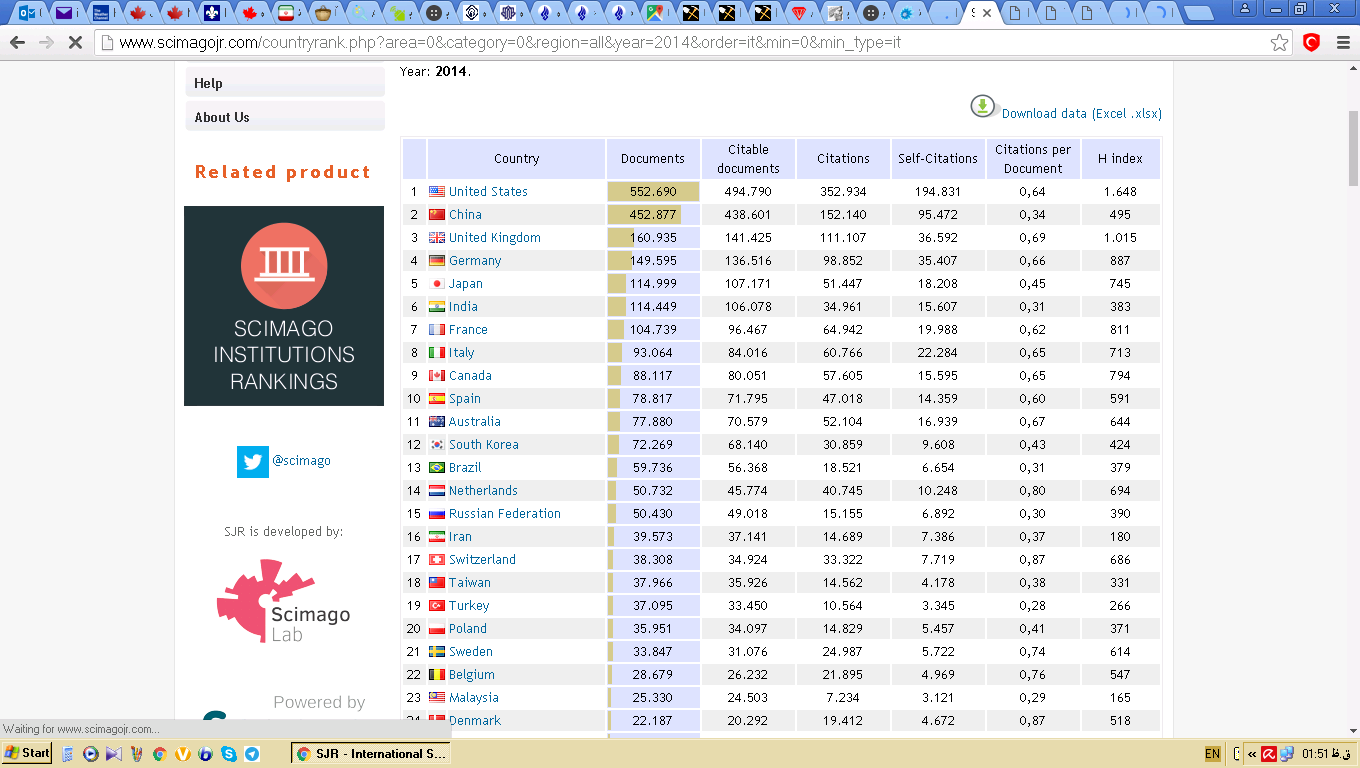Click the browser back arrow

17,43
